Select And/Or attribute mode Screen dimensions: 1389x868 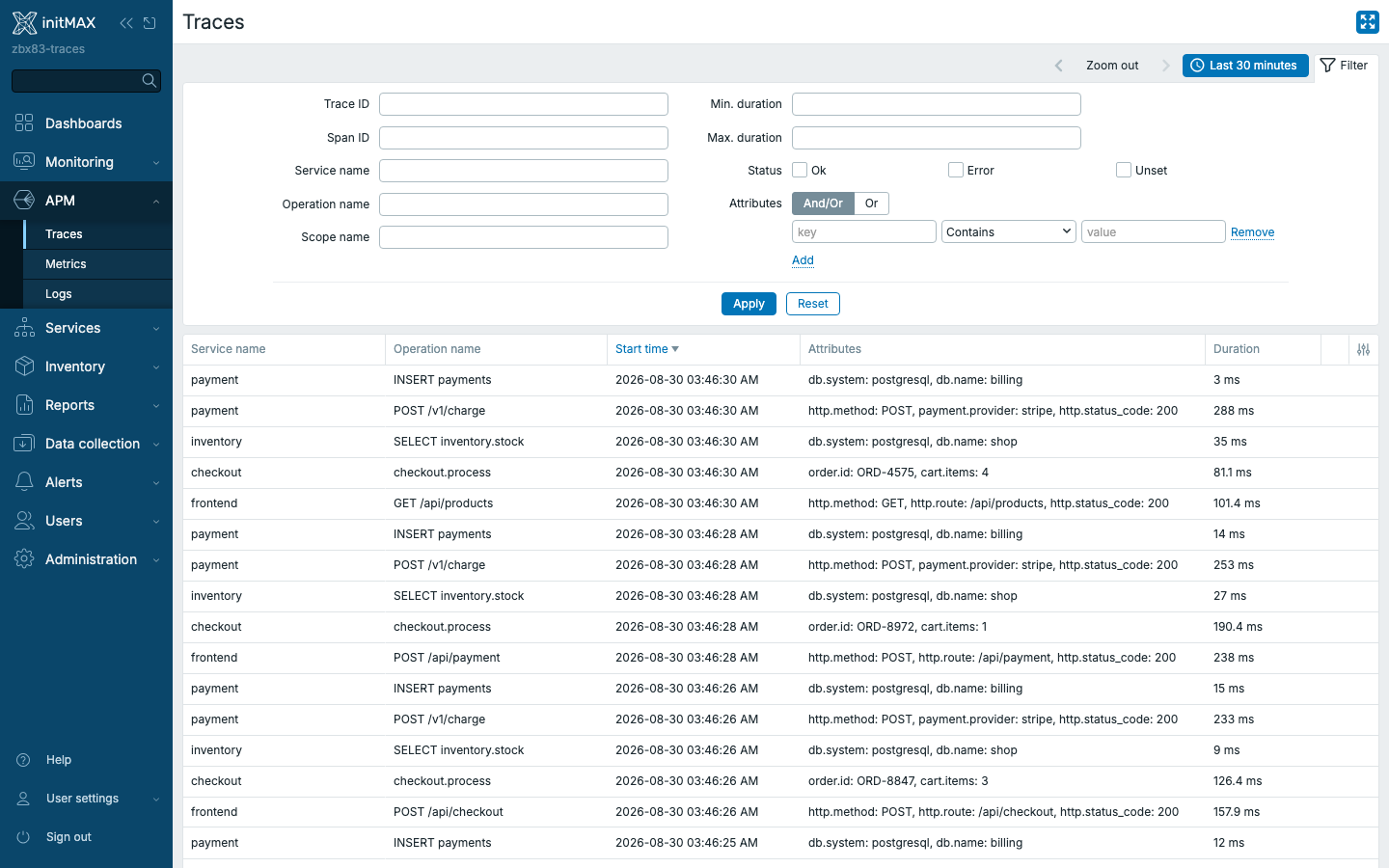pos(823,203)
